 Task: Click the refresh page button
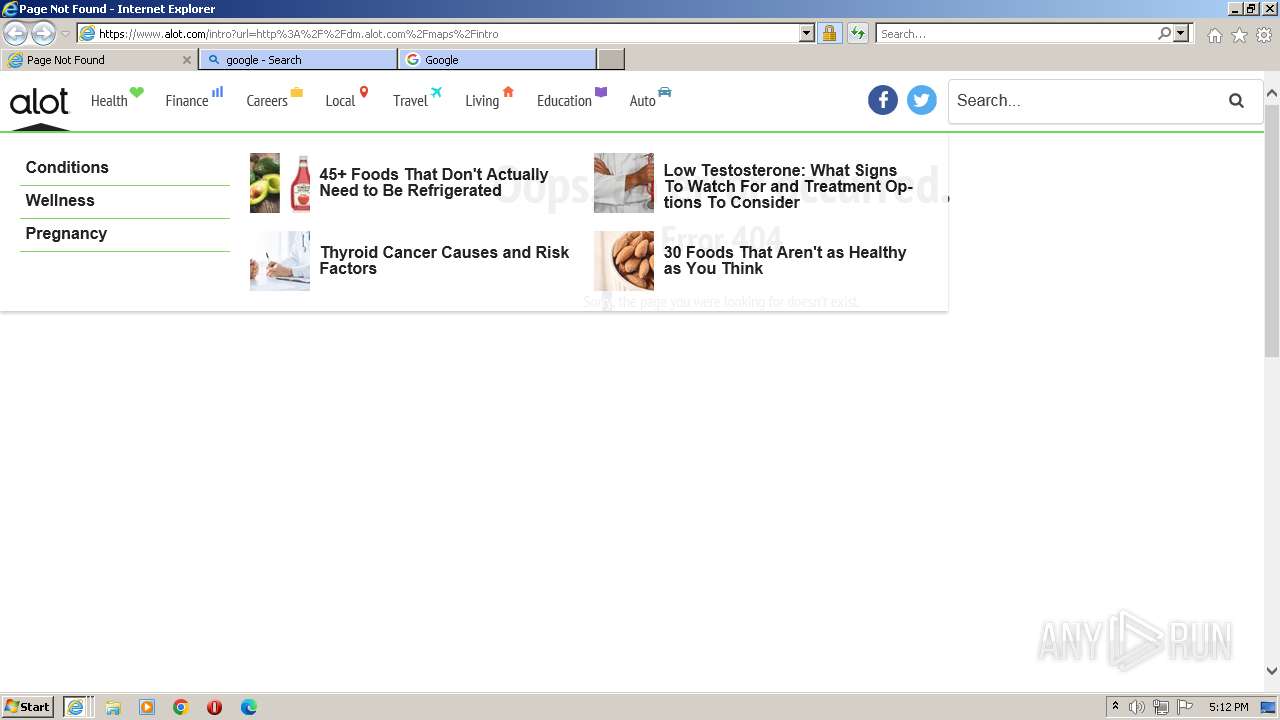(858, 33)
